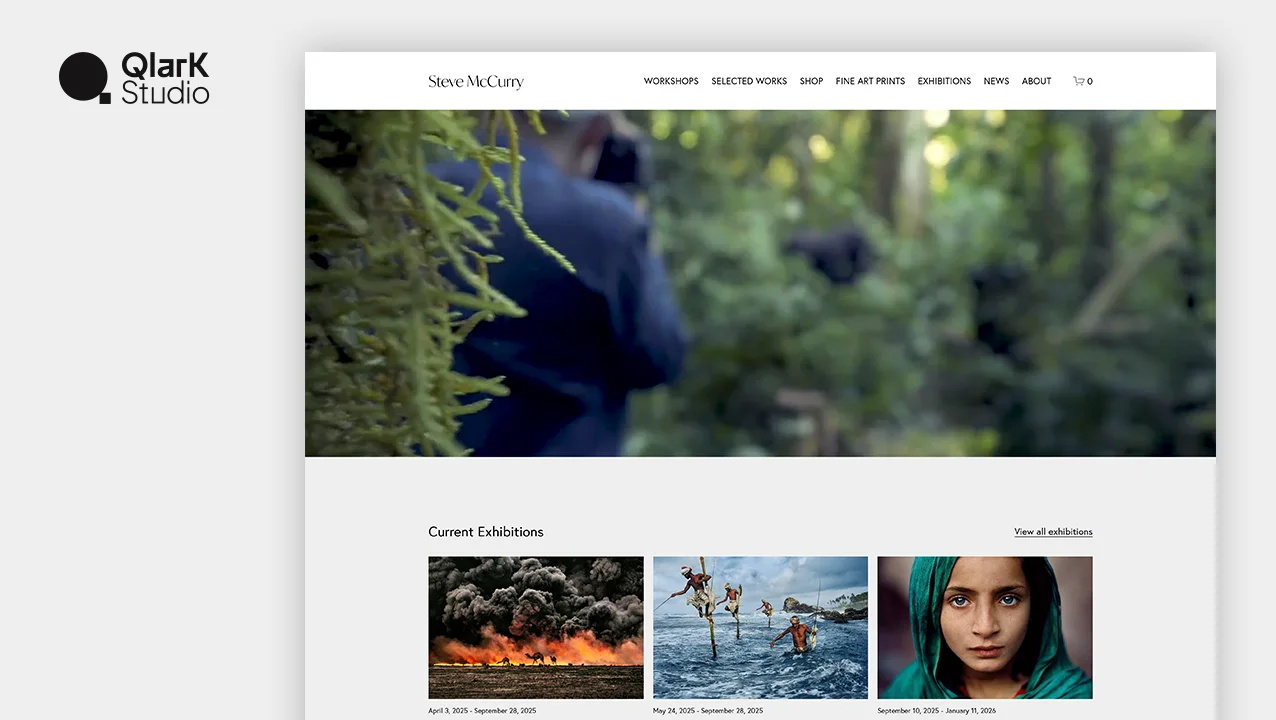The image size is (1276, 720).
Task: Open the stilt fishermen exhibition photo
Action: 760,627
